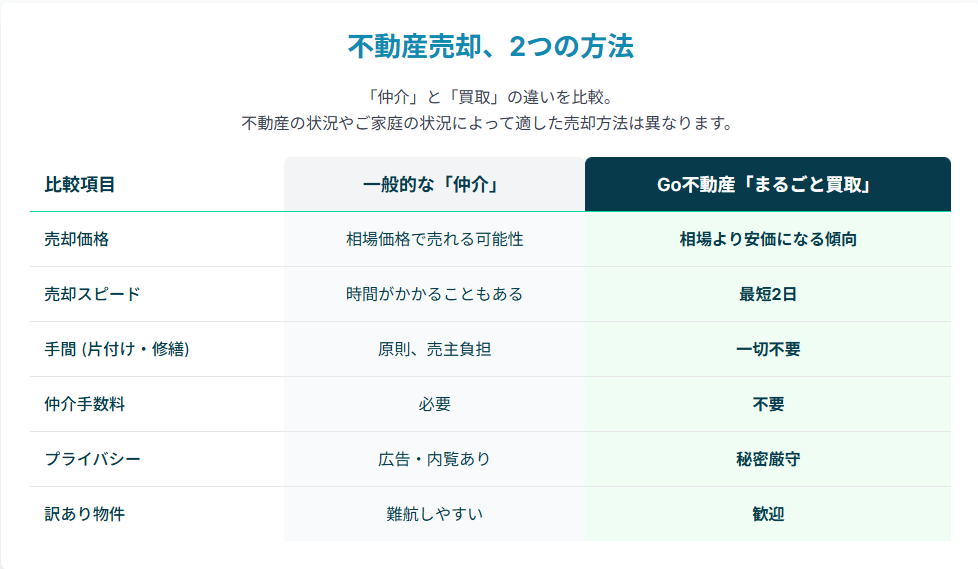Click the 売却価格 row label
The height and width of the screenshot is (569, 978).
pos(76,240)
